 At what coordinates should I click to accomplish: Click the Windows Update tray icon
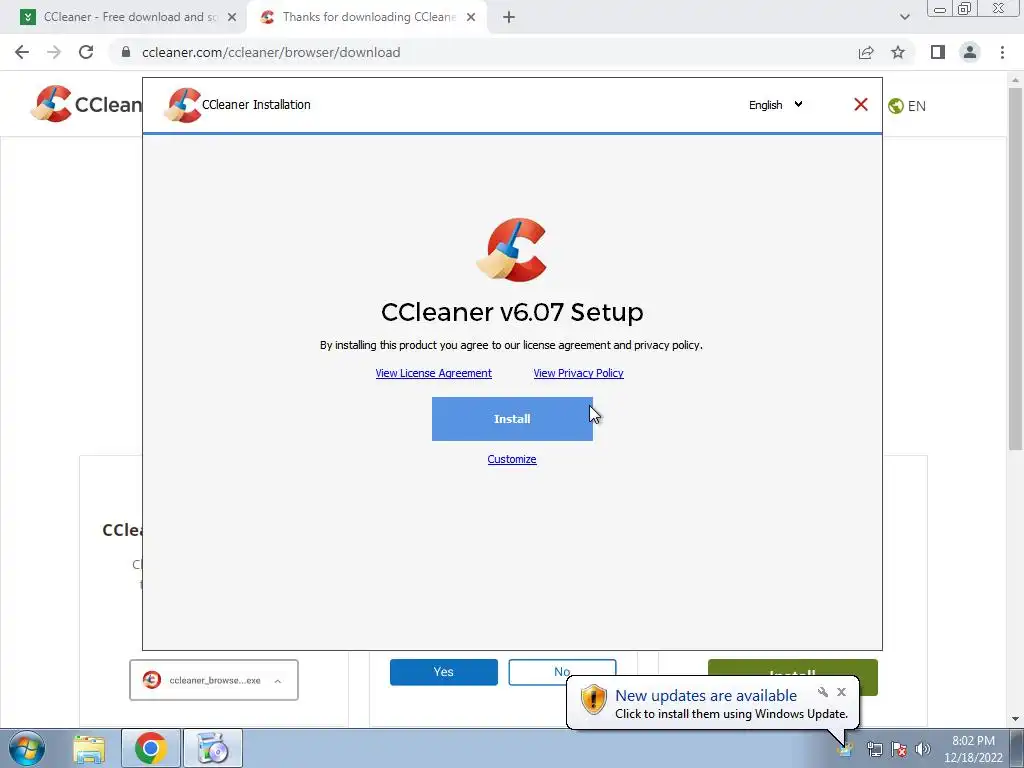pyautogui.click(x=845, y=749)
